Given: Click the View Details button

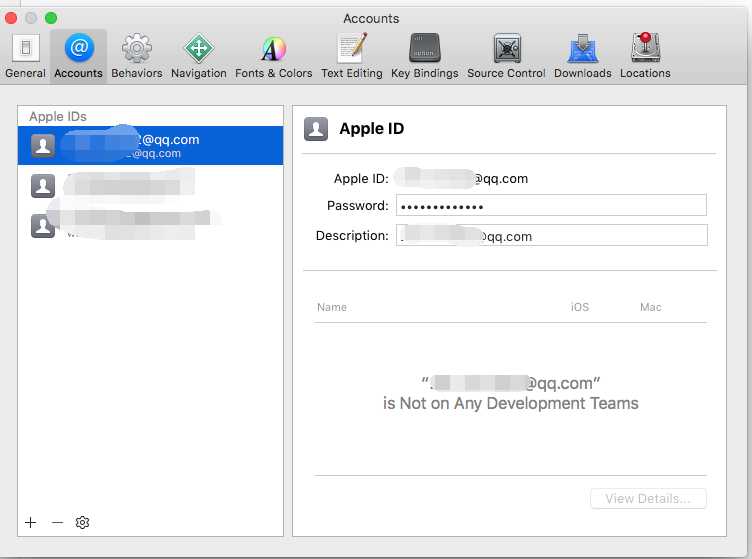Looking at the screenshot, I should [x=648, y=499].
